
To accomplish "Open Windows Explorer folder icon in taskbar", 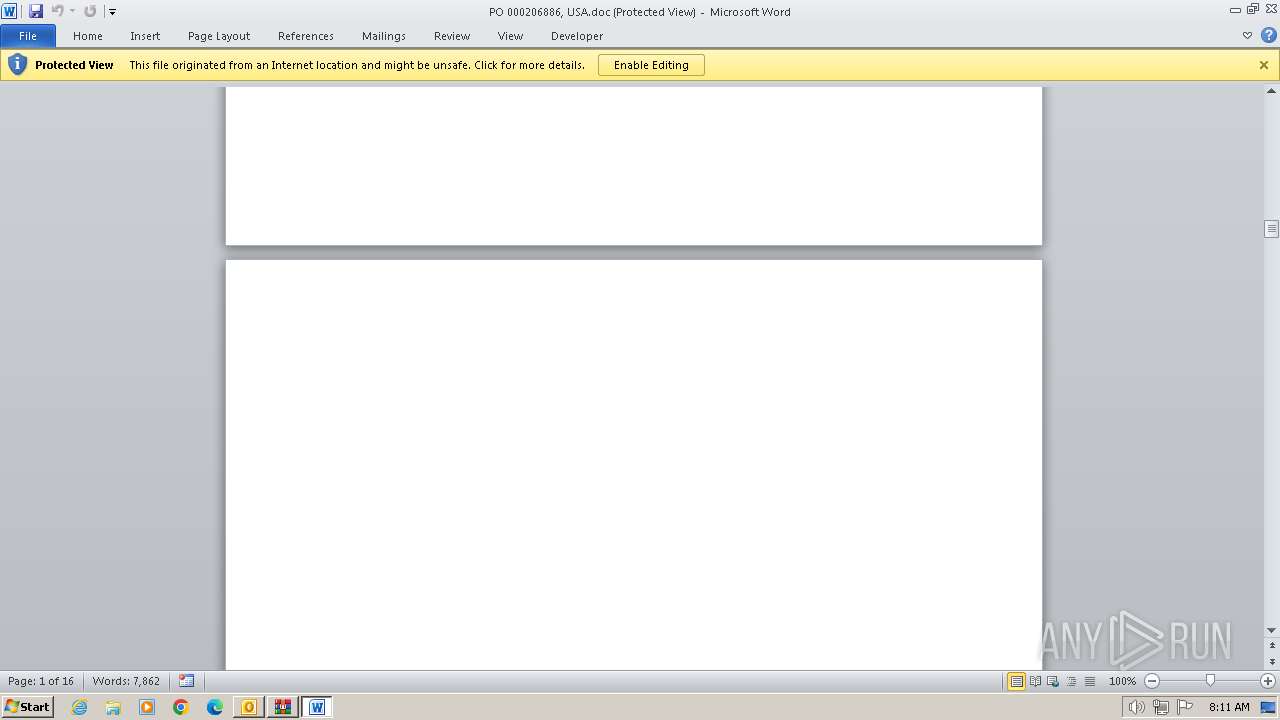I will click(113, 707).
